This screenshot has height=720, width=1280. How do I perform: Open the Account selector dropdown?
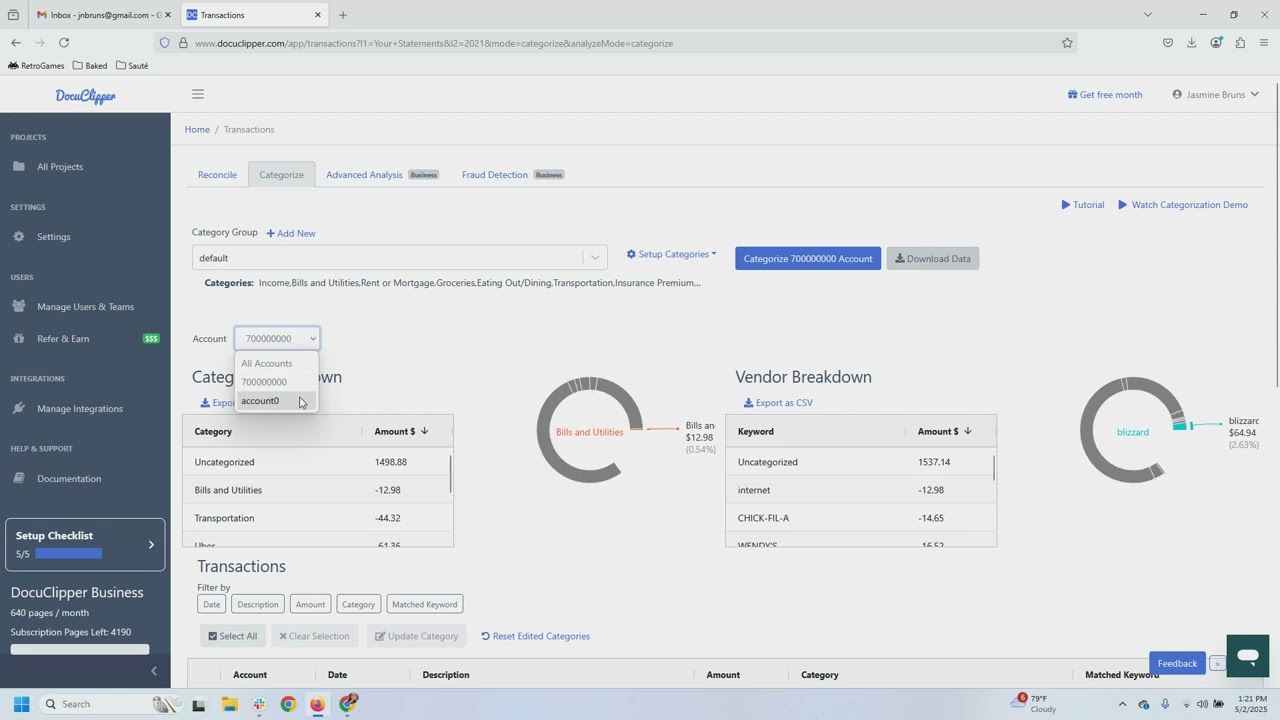click(277, 339)
